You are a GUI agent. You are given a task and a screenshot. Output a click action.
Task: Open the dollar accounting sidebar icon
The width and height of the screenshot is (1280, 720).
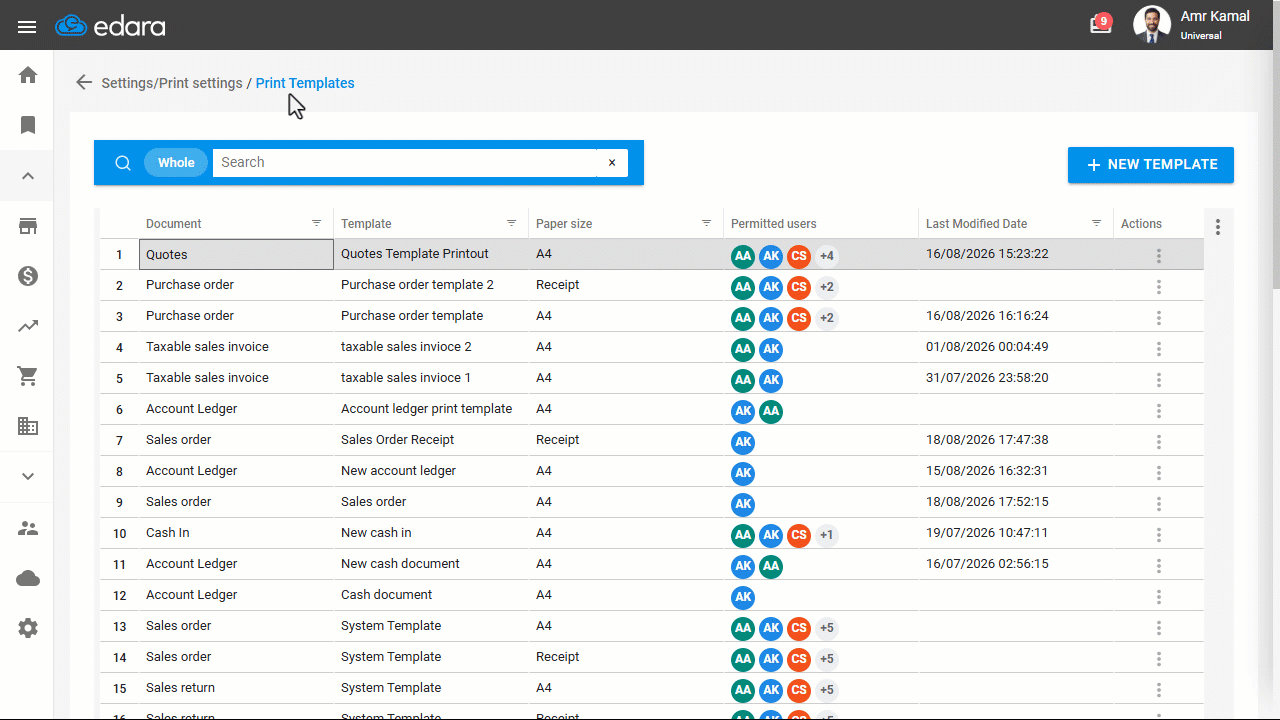(28, 276)
